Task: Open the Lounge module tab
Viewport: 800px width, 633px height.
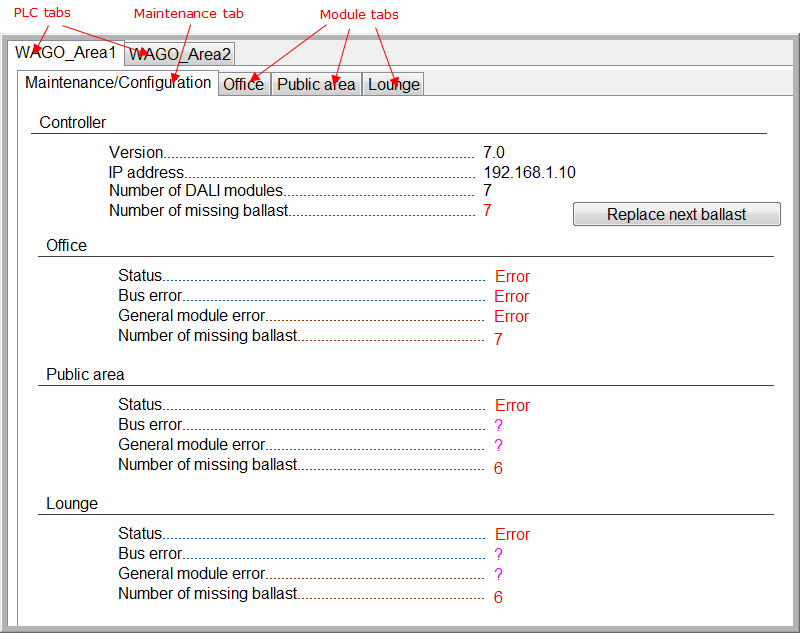Action: [393, 84]
